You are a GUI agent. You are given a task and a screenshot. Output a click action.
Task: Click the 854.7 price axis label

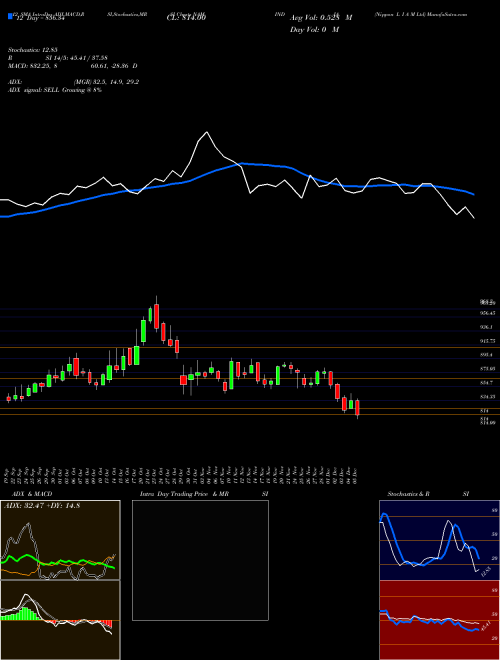[486, 383]
